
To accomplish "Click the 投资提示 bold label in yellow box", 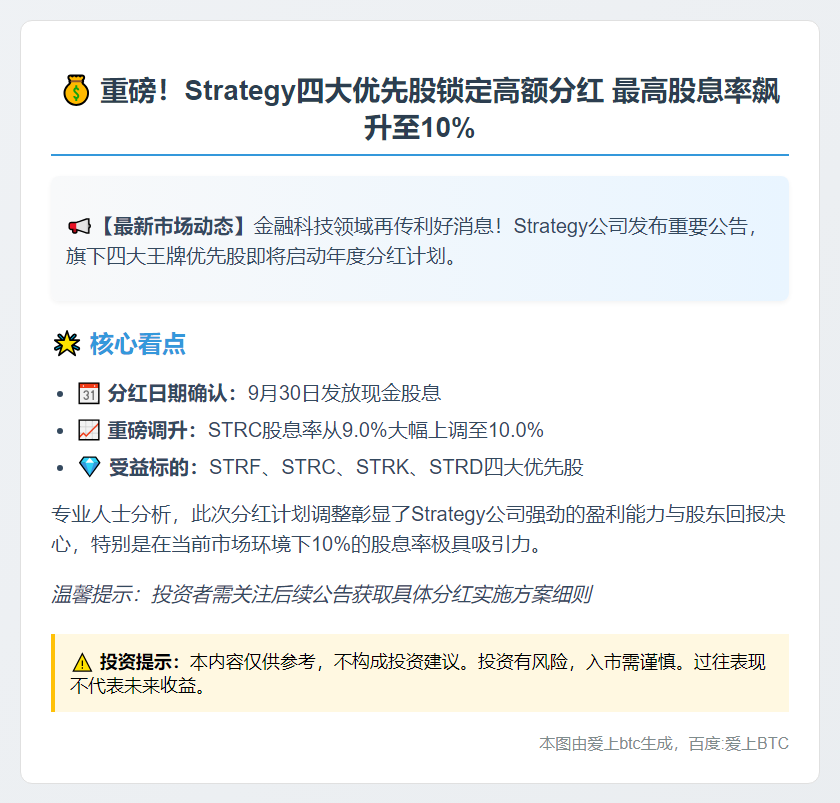I will [140, 663].
